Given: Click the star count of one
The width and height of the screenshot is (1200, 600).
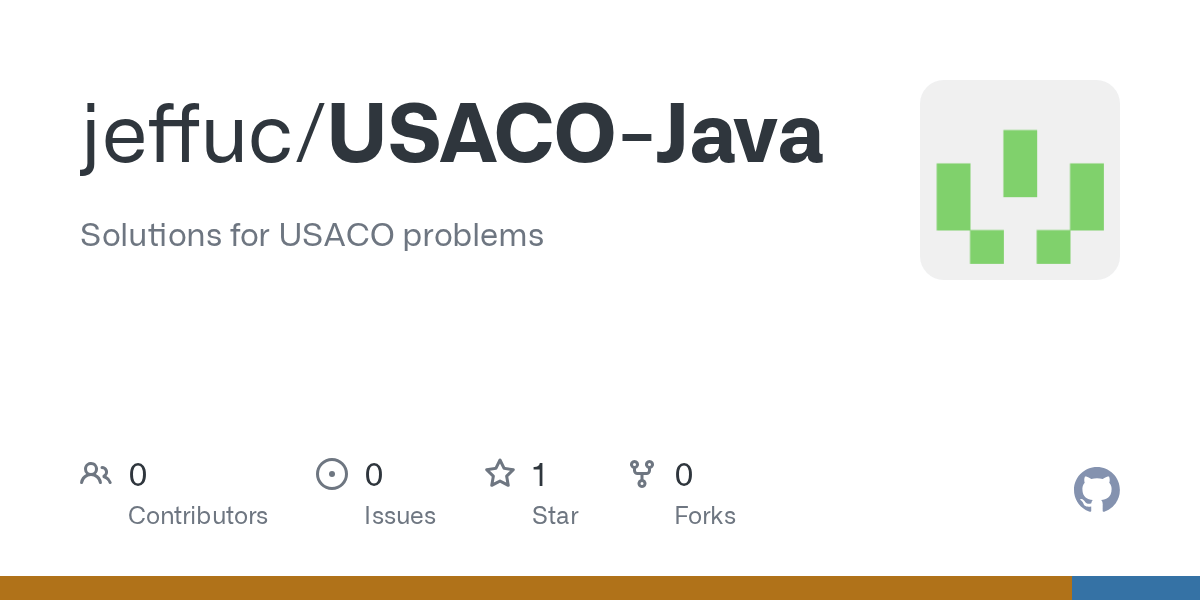Looking at the screenshot, I should tap(539, 475).
